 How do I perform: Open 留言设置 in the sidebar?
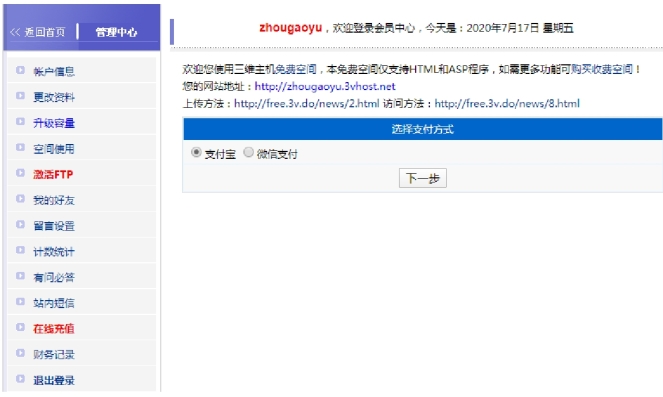pos(54,226)
